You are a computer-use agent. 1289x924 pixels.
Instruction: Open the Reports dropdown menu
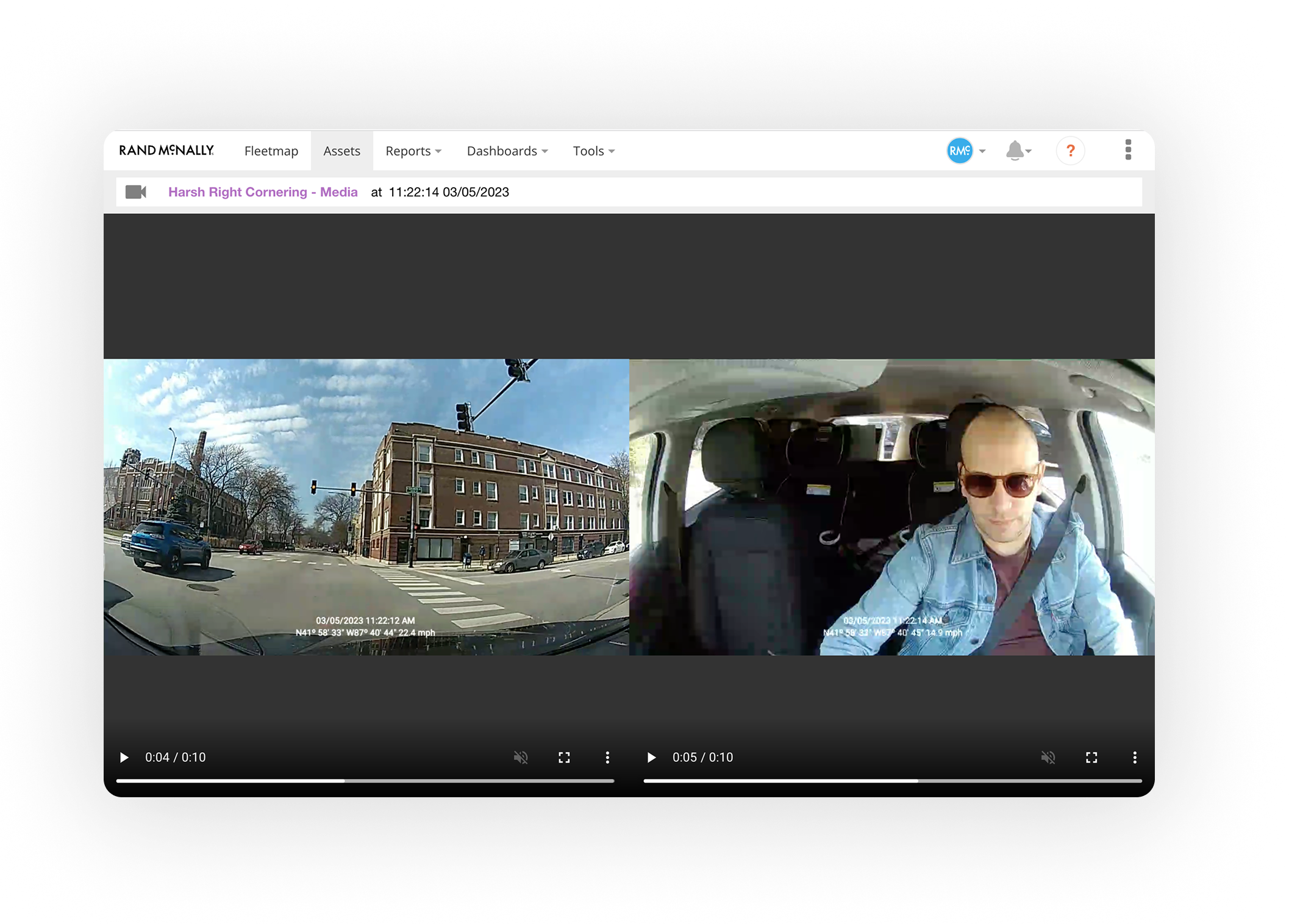pos(413,151)
